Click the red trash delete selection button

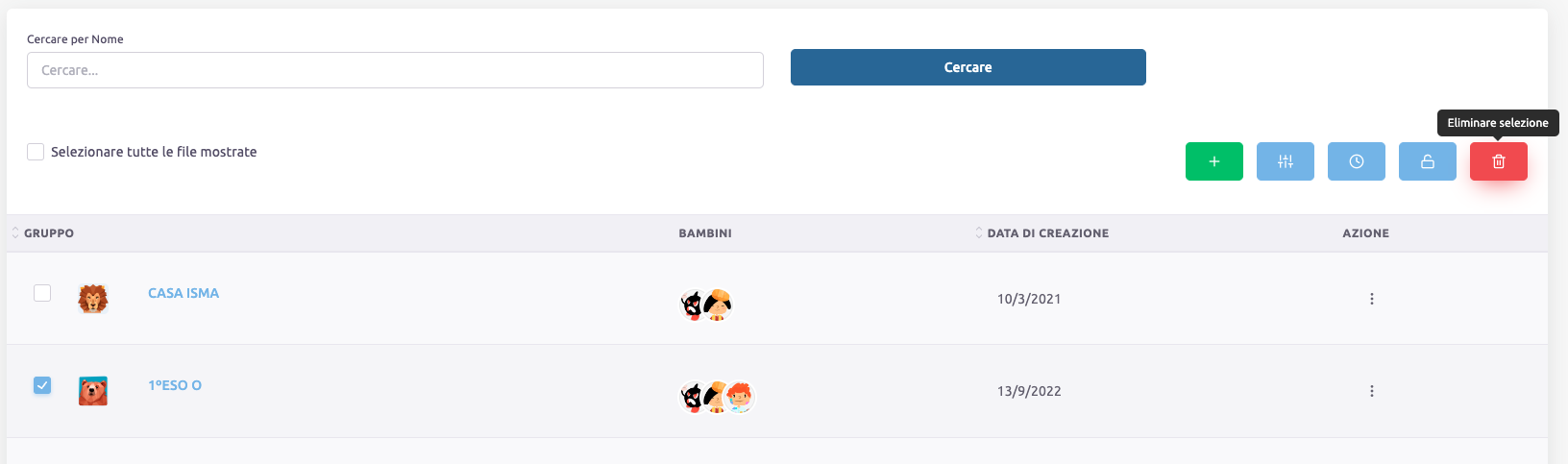point(1498,161)
